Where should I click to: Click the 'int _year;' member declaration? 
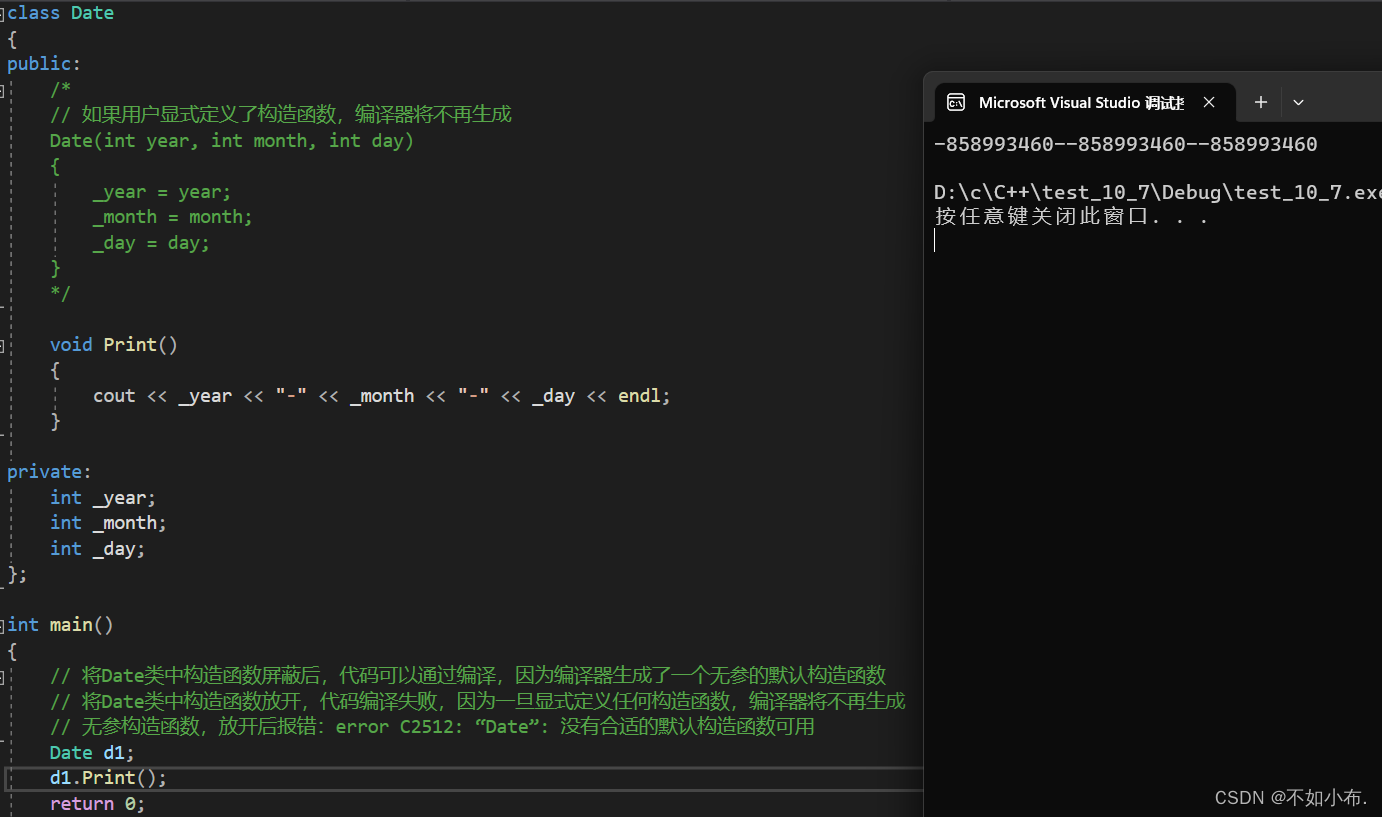(103, 498)
